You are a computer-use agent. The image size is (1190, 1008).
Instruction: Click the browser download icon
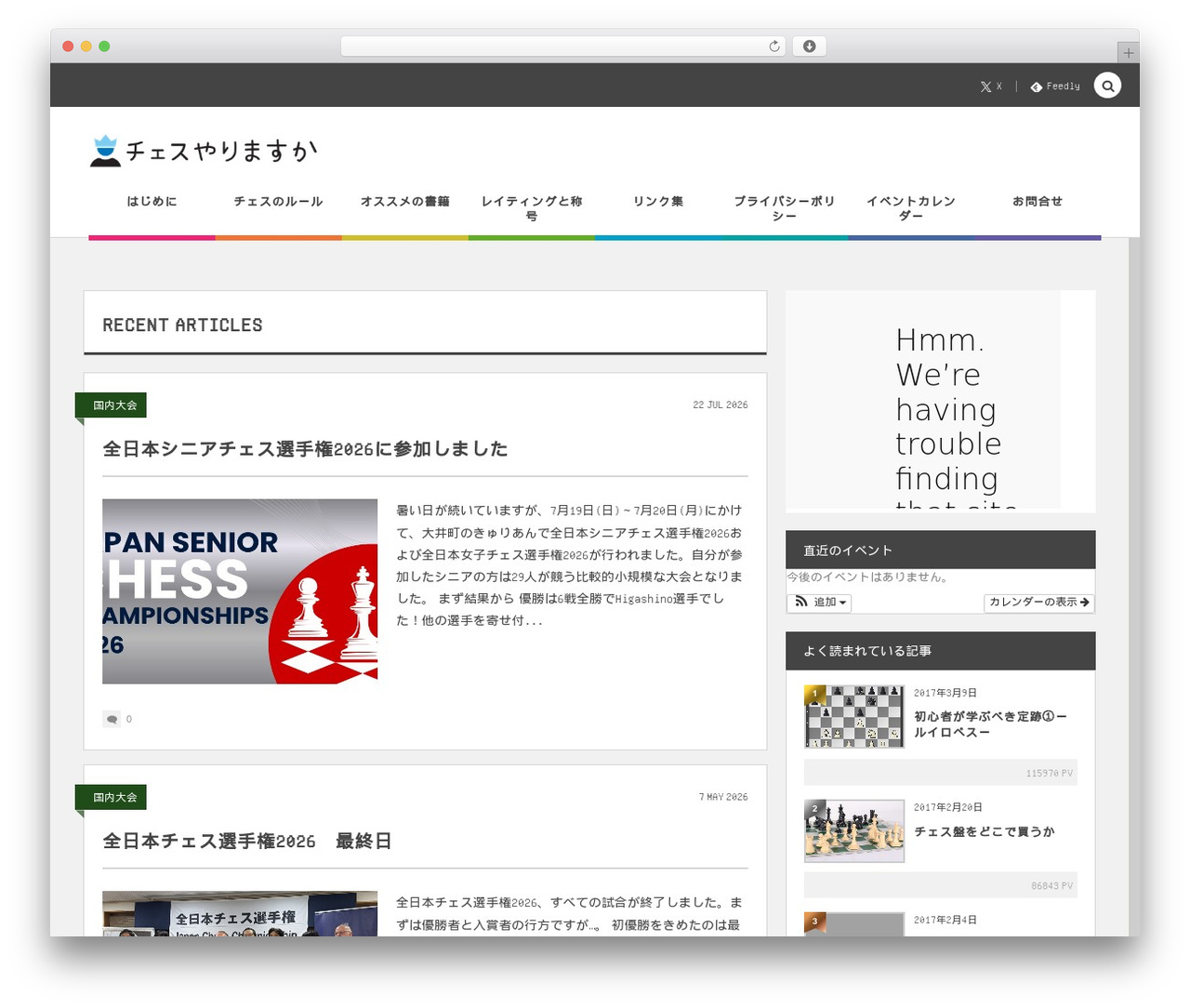(810, 46)
